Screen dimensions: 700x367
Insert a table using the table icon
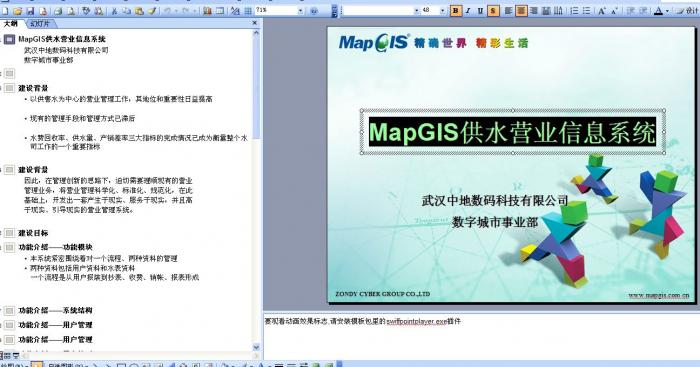pyautogui.click(x=220, y=11)
